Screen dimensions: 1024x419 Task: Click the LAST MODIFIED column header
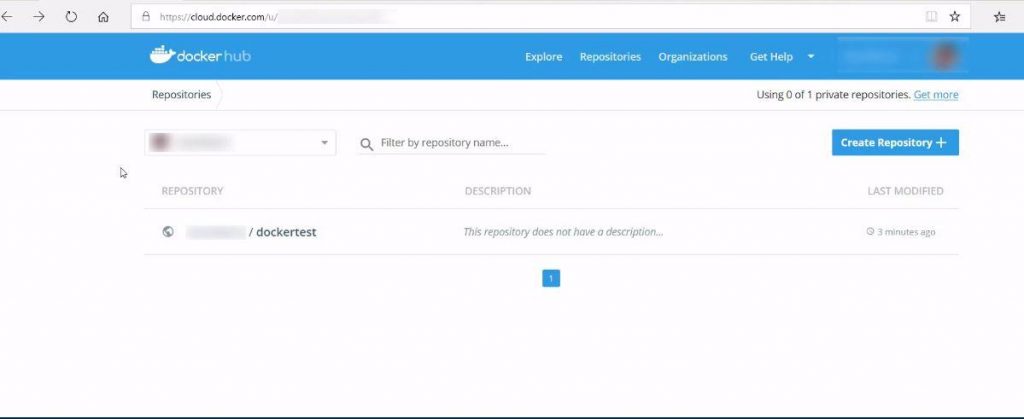(905, 191)
